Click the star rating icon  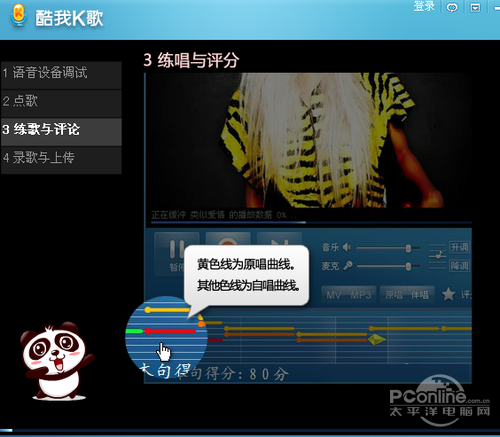tap(448, 294)
